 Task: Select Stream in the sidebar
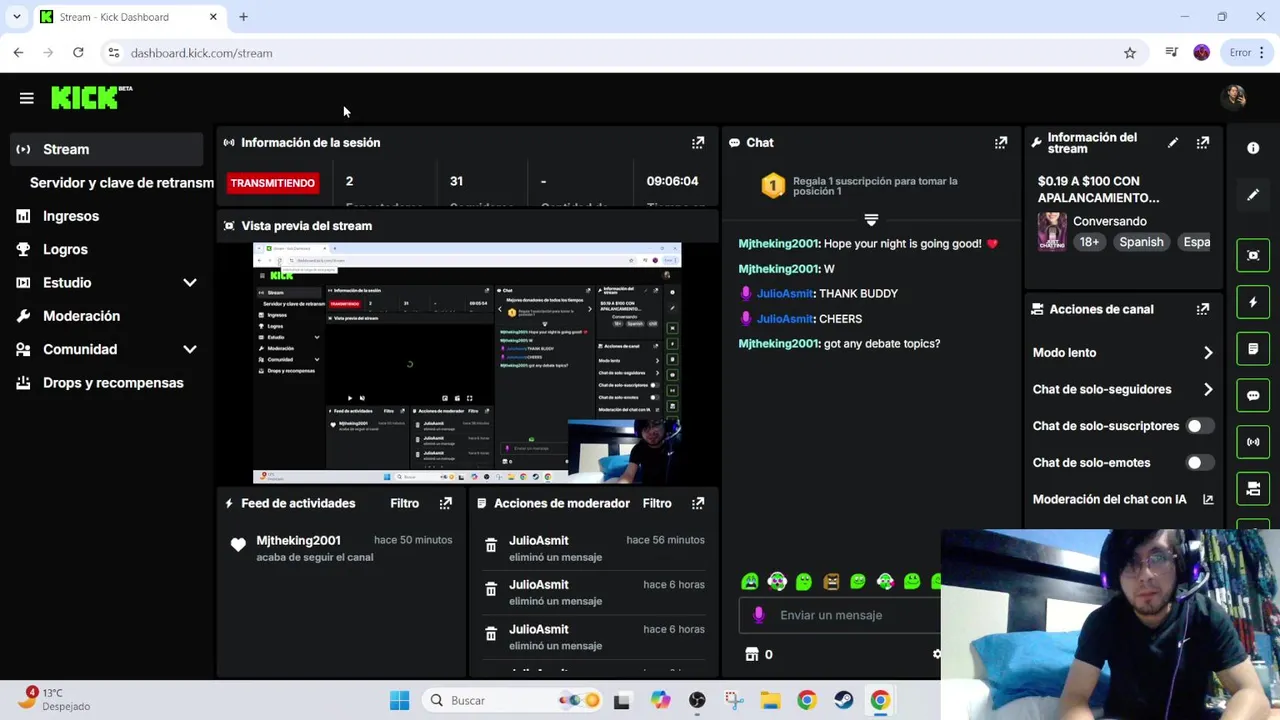click(107, 149)
